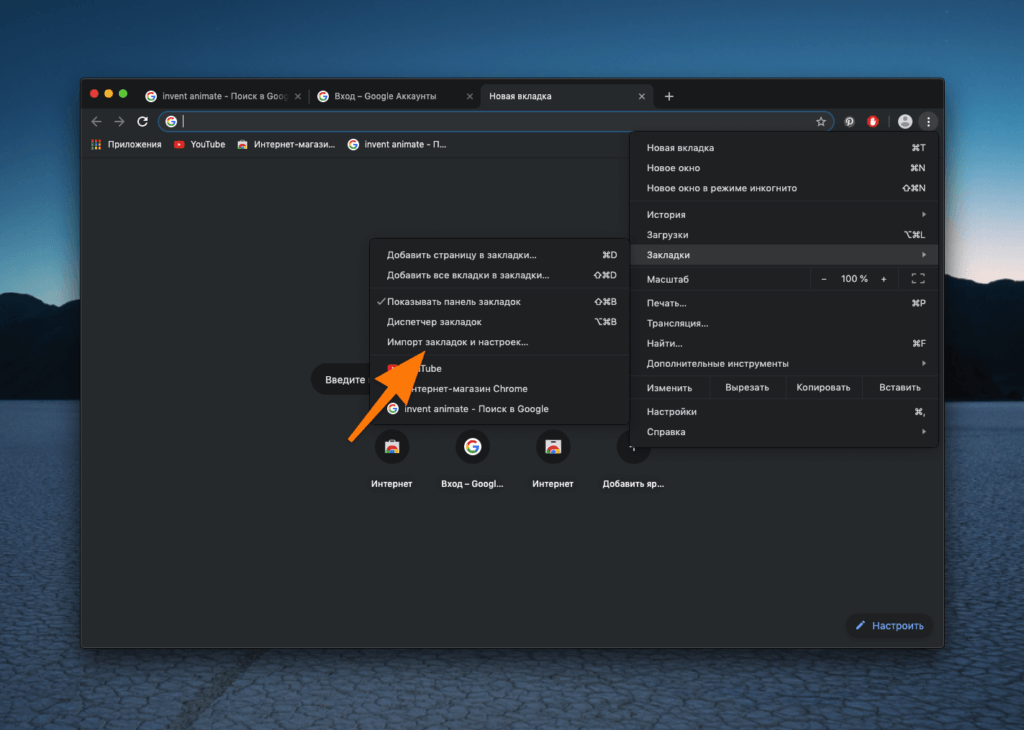Click Вырезать in edit row
This screenshot has width=1024, height=730.
pos(747,387)
